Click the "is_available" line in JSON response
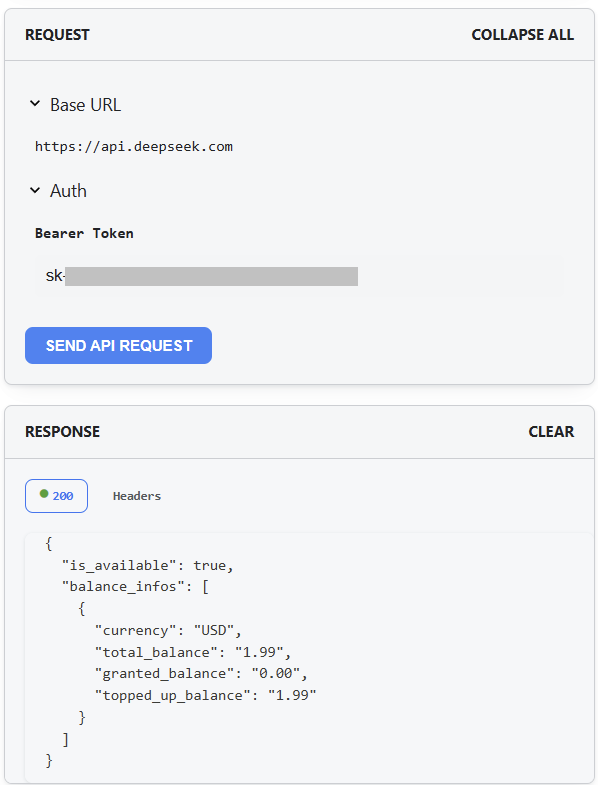This screenshot has width=598, height=785. (x=148, y=565)
